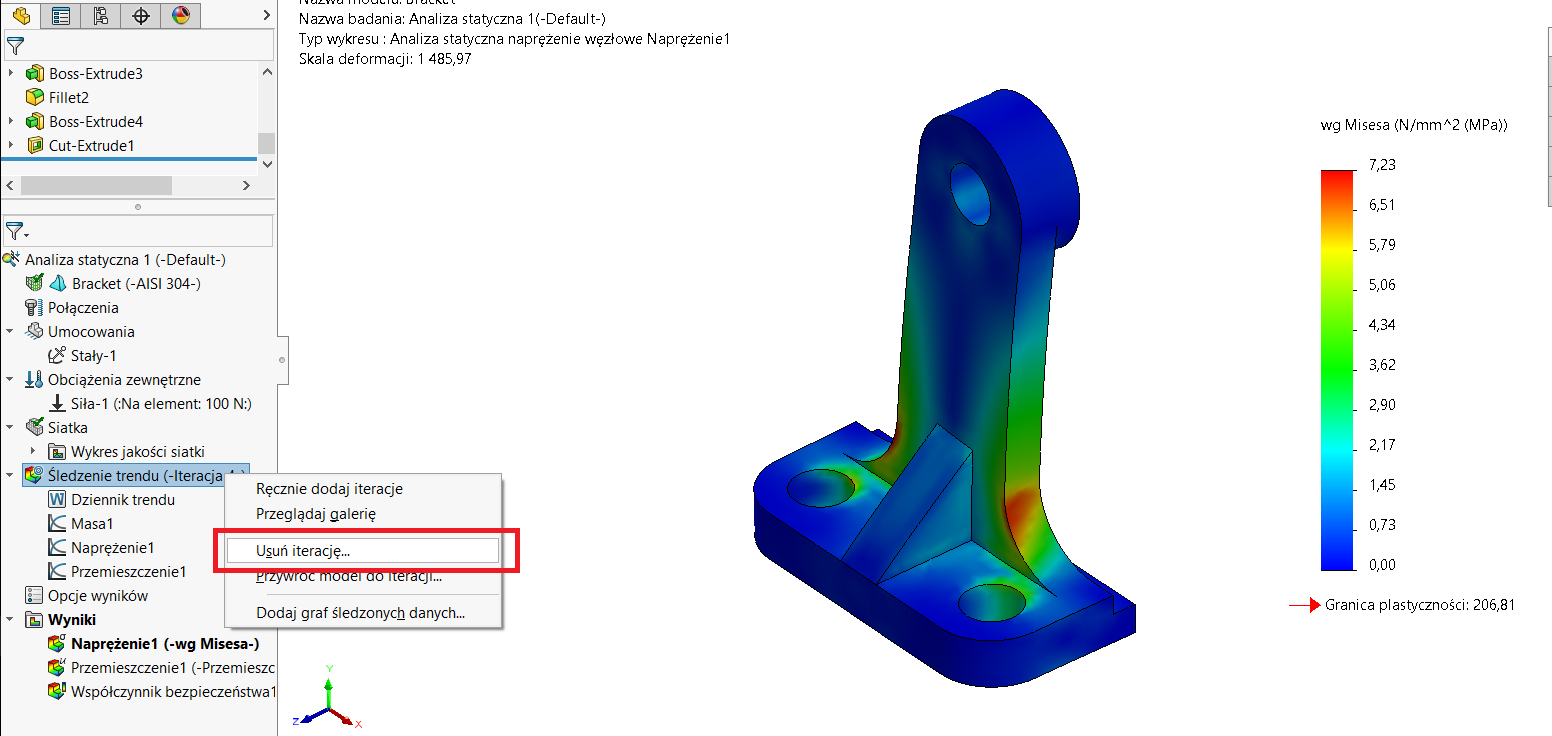Select the Boss-Extrude3 feature icon
The width and height of the screenshot is (1552, 736).
click(x=34, y=74)
